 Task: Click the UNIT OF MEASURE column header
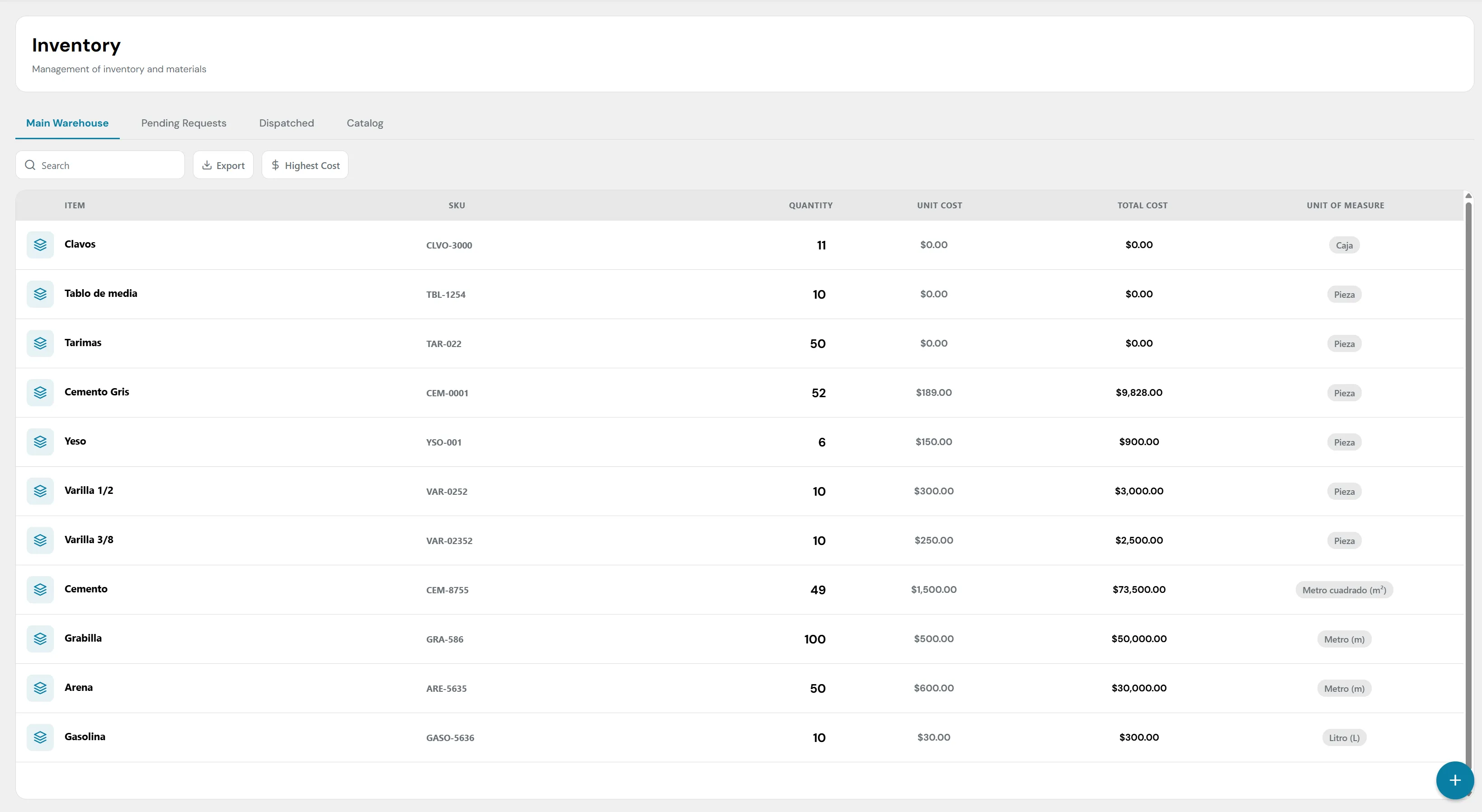(1345, 205)
